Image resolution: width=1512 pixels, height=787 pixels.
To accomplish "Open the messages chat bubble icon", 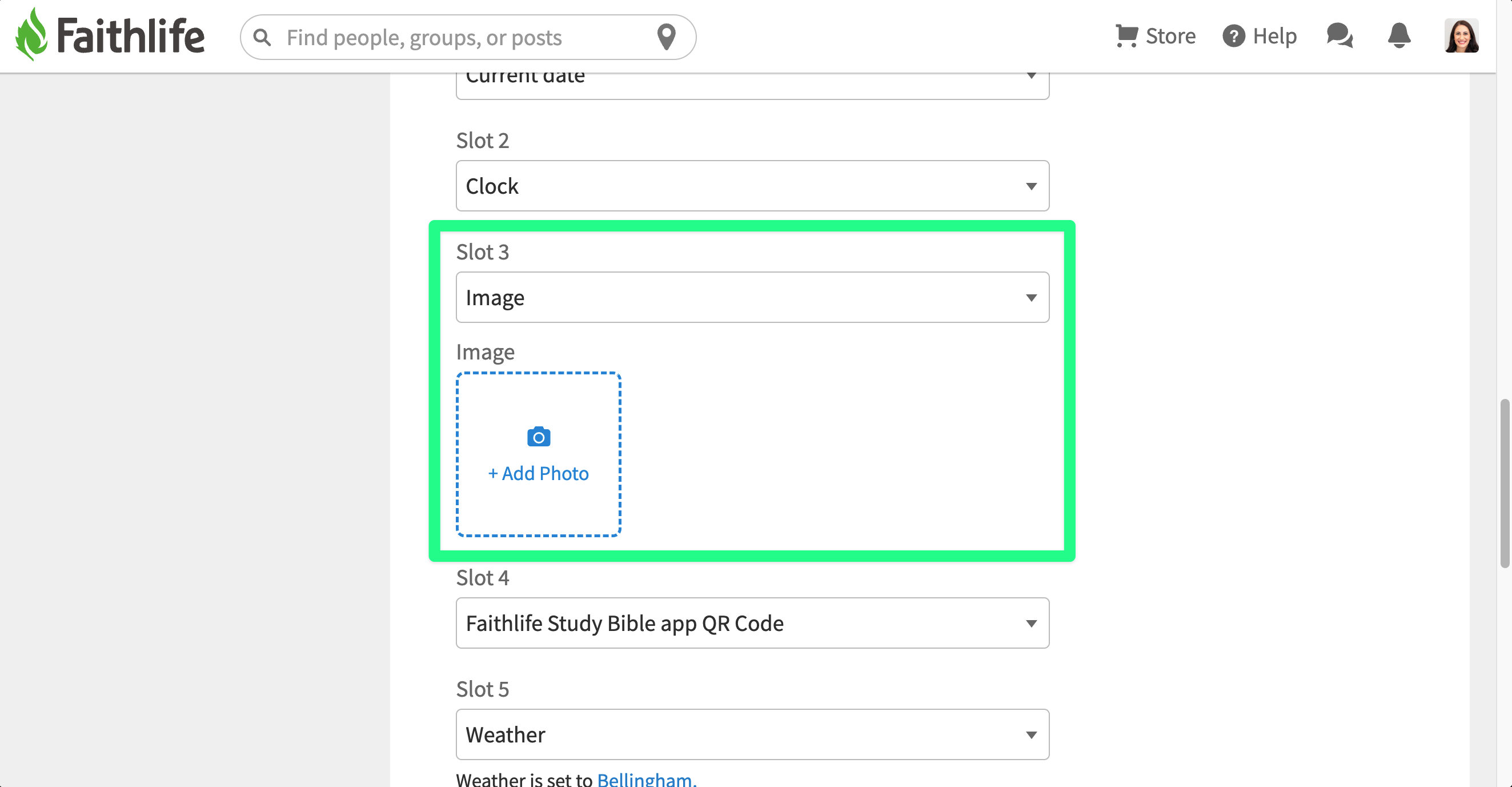I will point(1339,36).
